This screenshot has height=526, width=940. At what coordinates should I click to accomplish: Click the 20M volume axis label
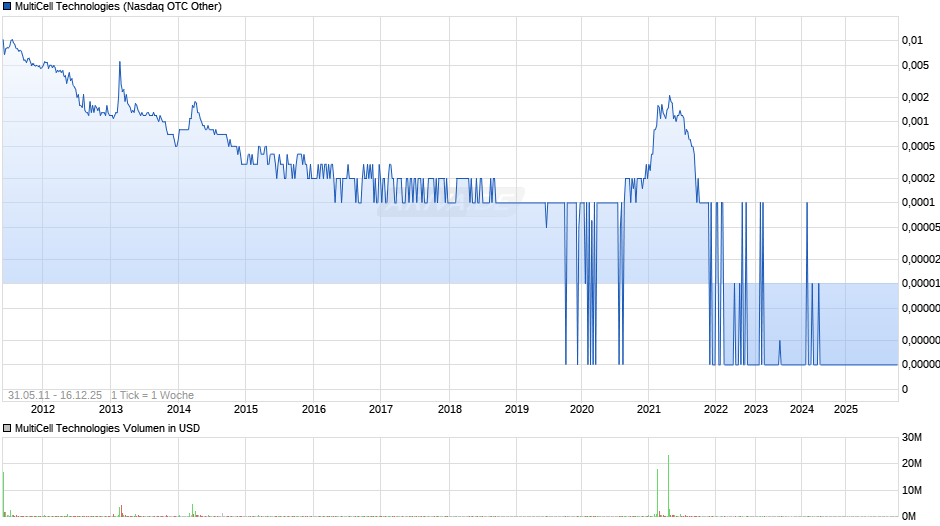(x=912, y=463)
